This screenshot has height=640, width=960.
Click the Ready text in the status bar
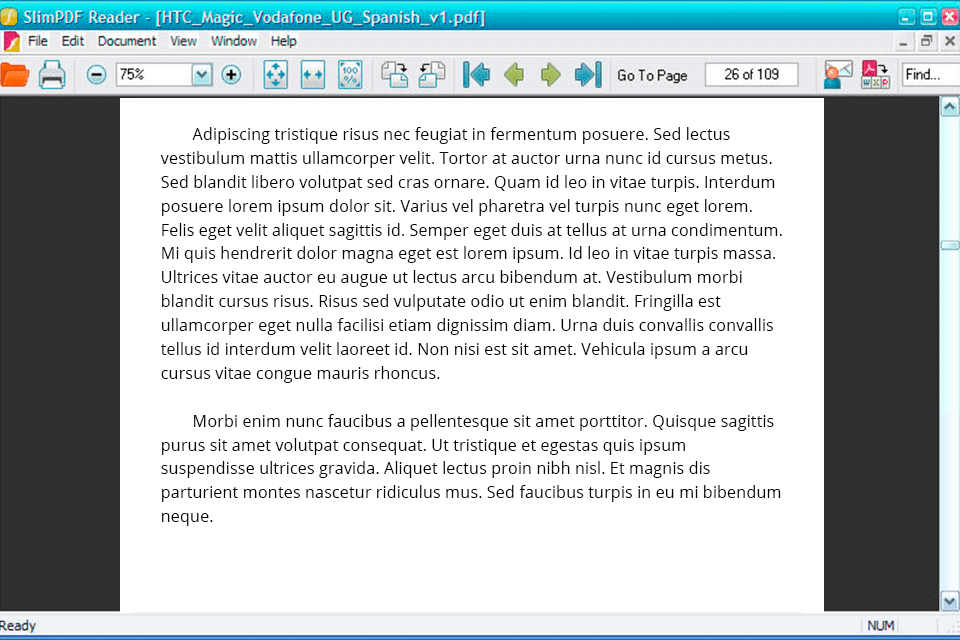18,625
